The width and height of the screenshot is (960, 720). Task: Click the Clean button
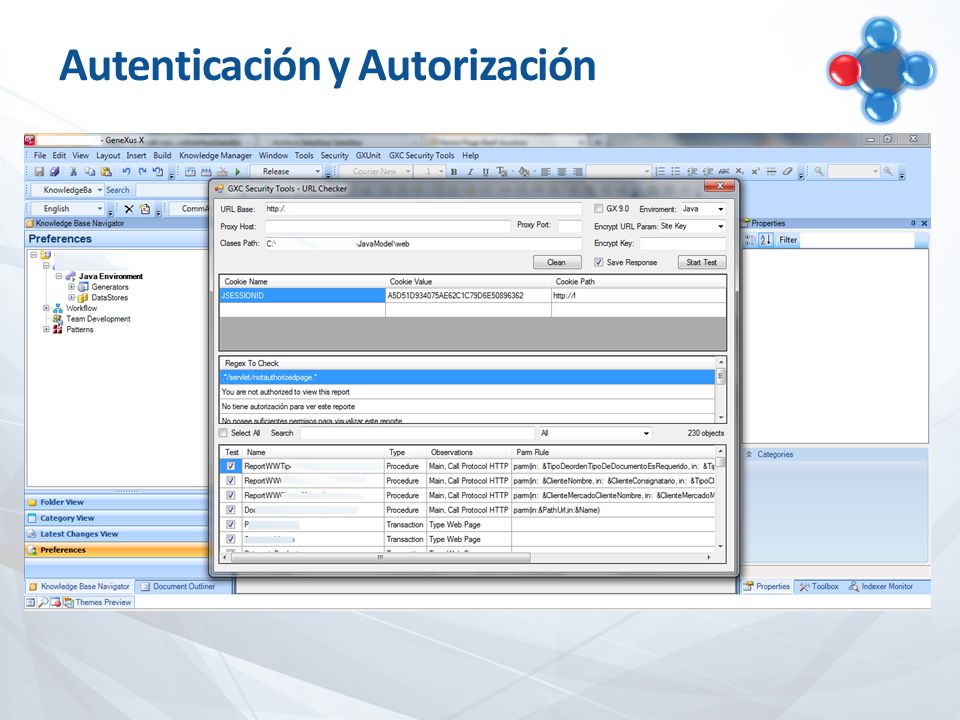[557, 262]
